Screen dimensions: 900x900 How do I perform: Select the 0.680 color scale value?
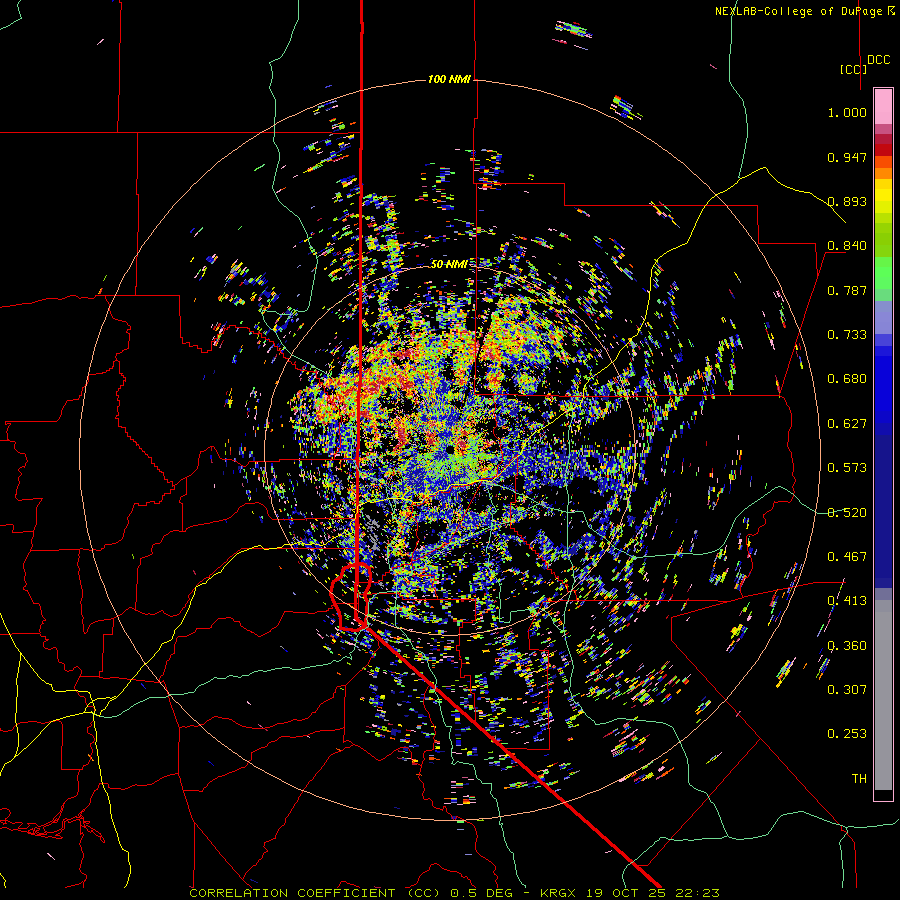(x=847, y=379)
